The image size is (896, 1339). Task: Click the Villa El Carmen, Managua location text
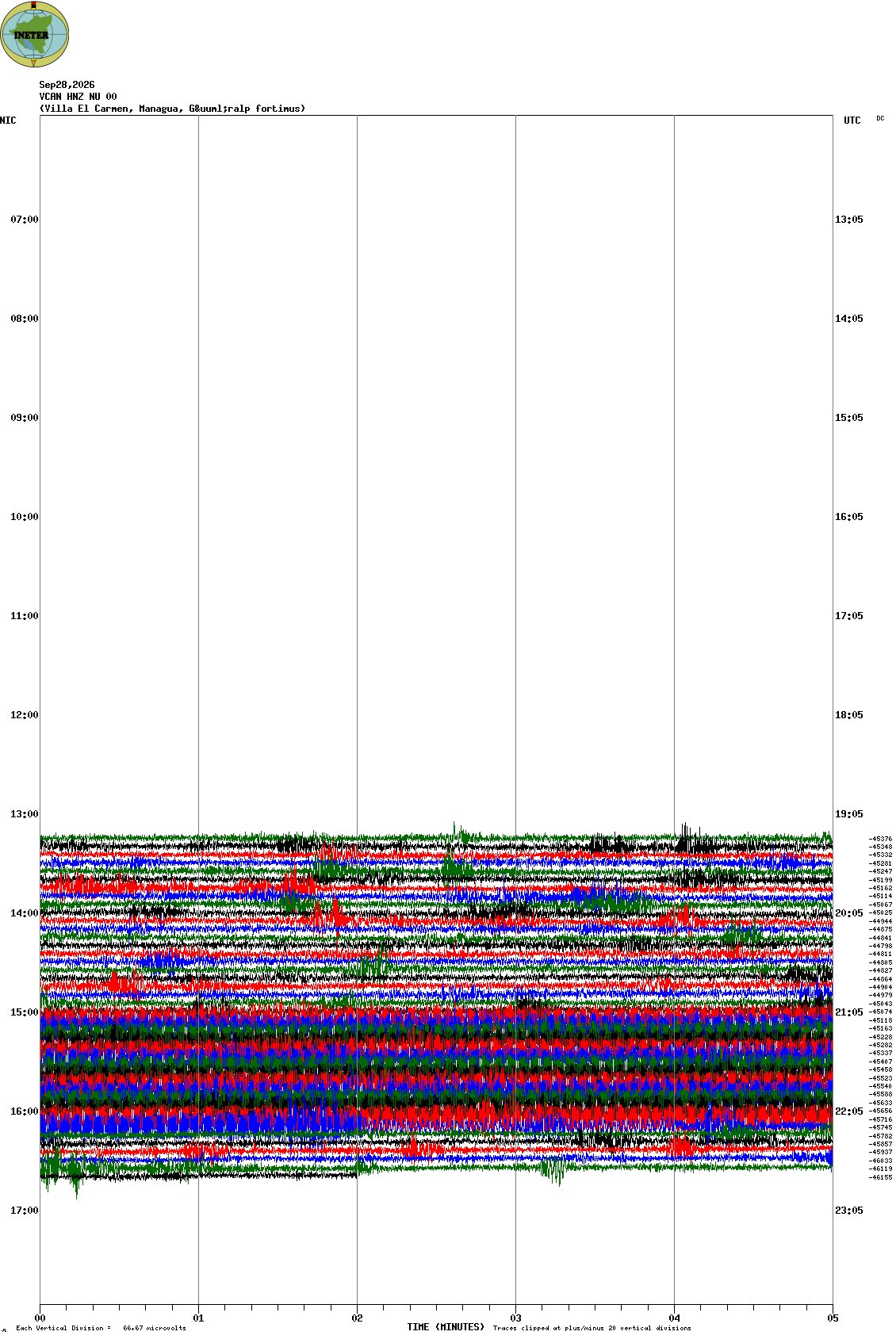coord(112,109)
